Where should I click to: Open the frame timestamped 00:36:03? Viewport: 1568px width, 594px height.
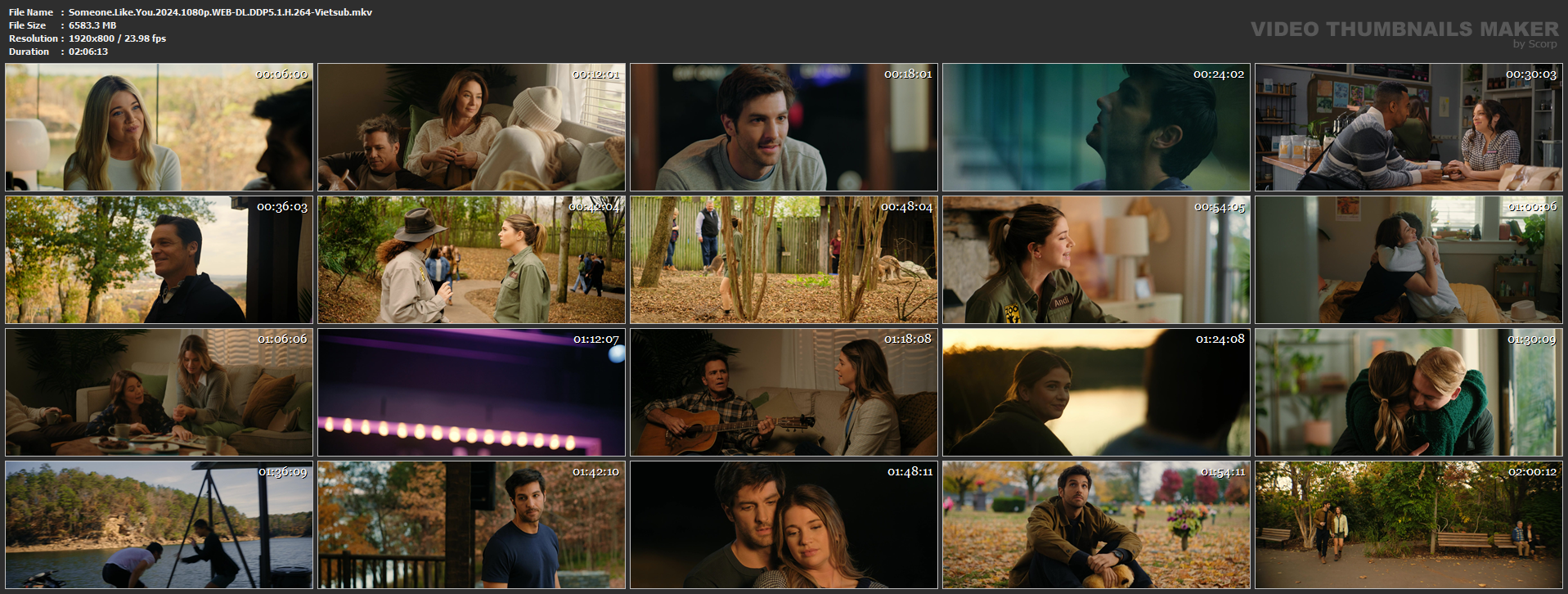159,259
